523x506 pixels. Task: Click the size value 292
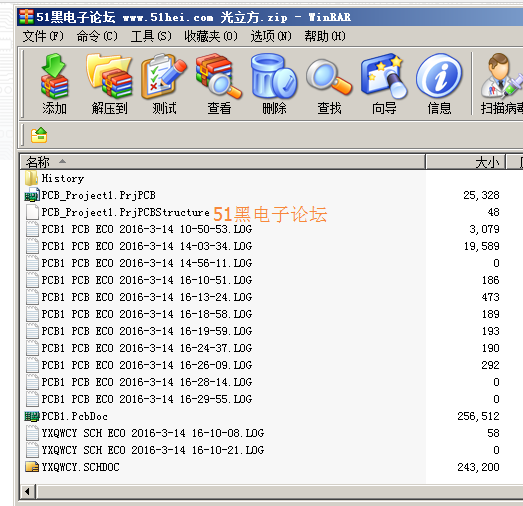pyautogui.click(x=490, y=365)
